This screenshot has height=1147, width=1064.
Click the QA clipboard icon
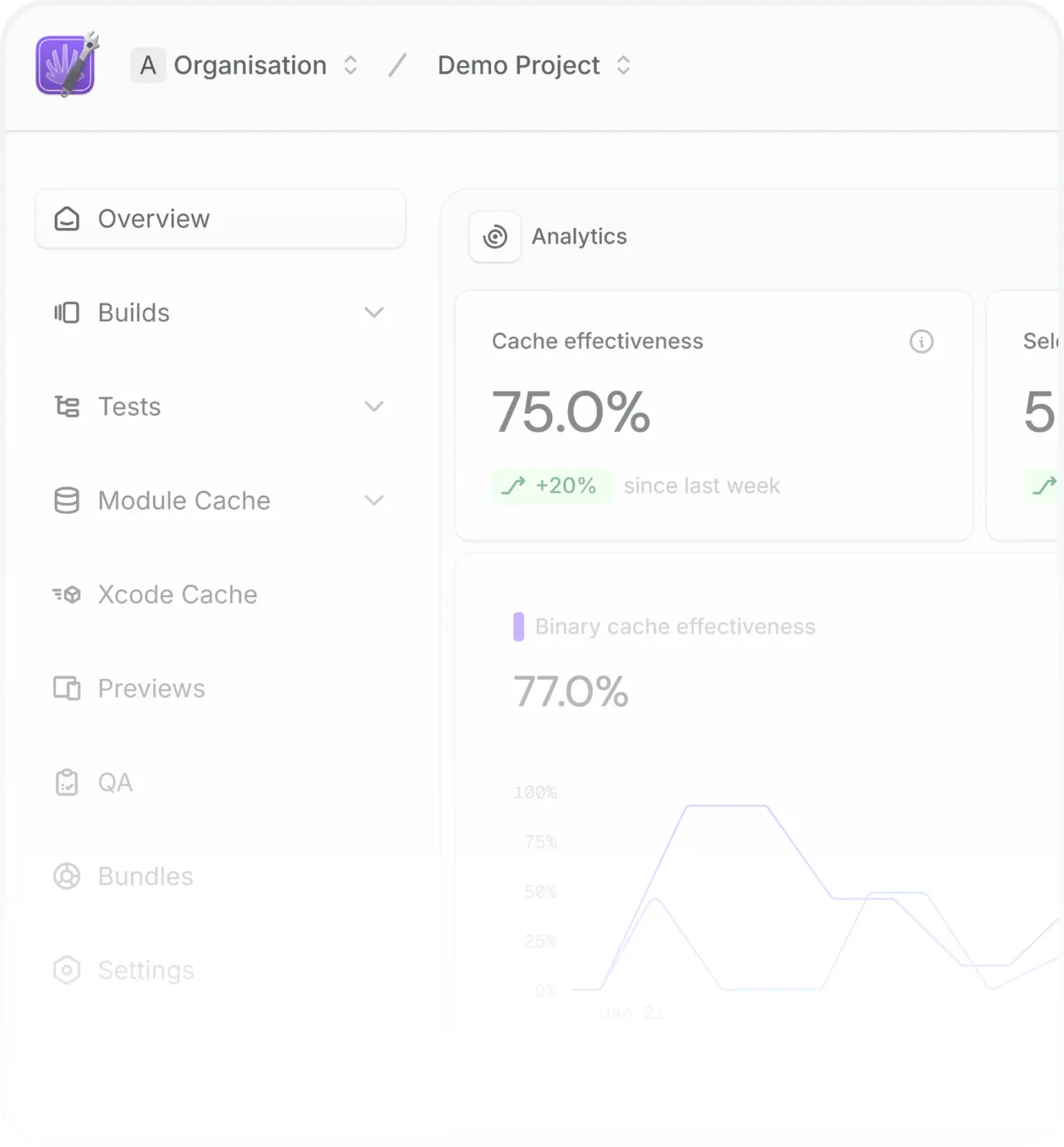coord(67,783)
